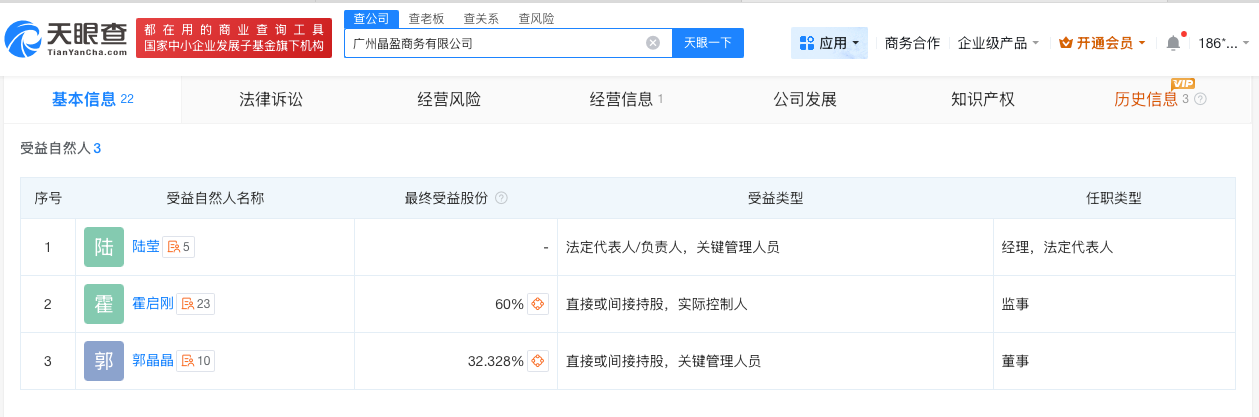
Task: Click the 天眼一下 search button
Action: (708, 43)
